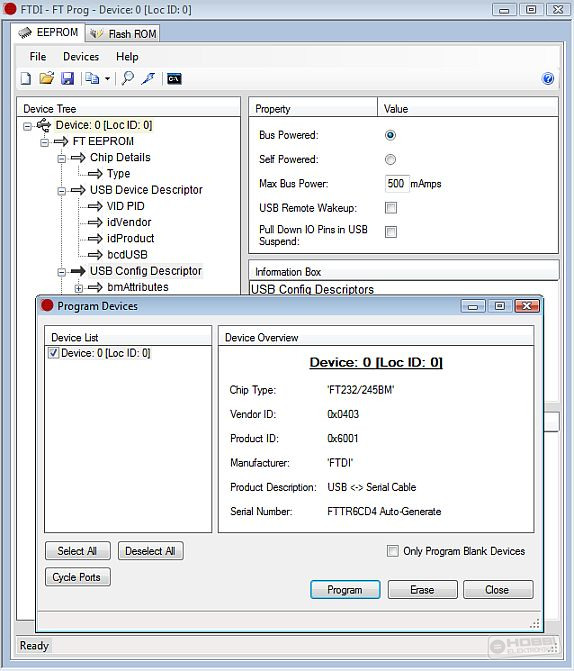Click the Max Bus Power field
The width and height of the screenshot is (574, 671).
[396, 184]
